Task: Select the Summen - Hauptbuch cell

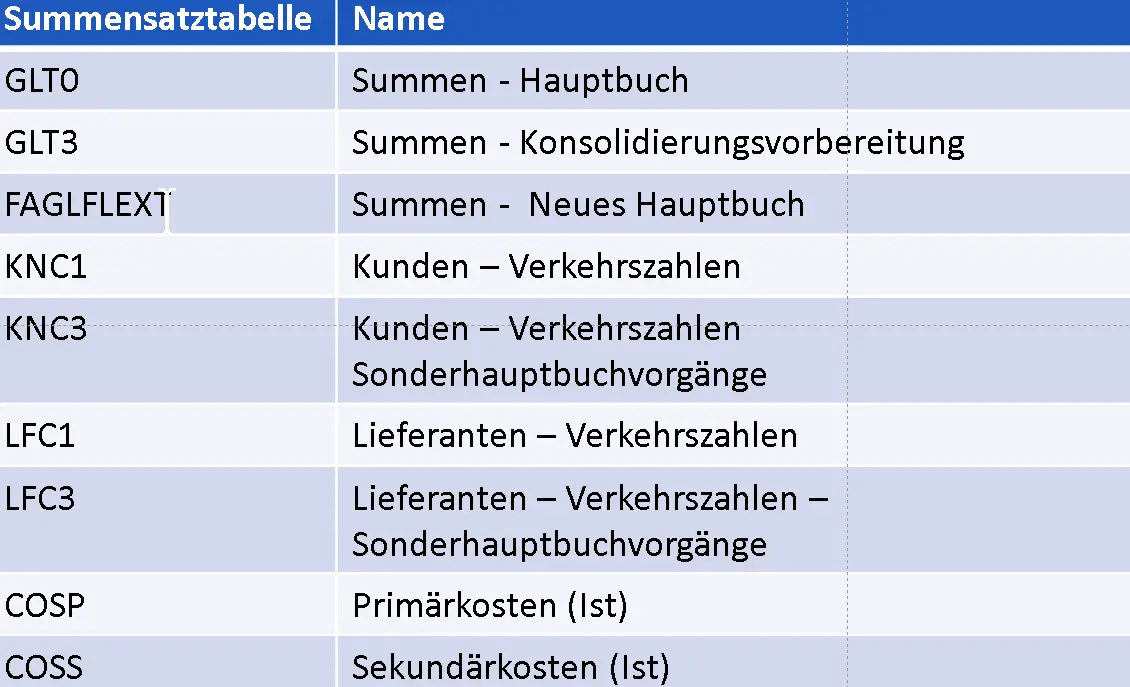Action: (x=520, y=80)
